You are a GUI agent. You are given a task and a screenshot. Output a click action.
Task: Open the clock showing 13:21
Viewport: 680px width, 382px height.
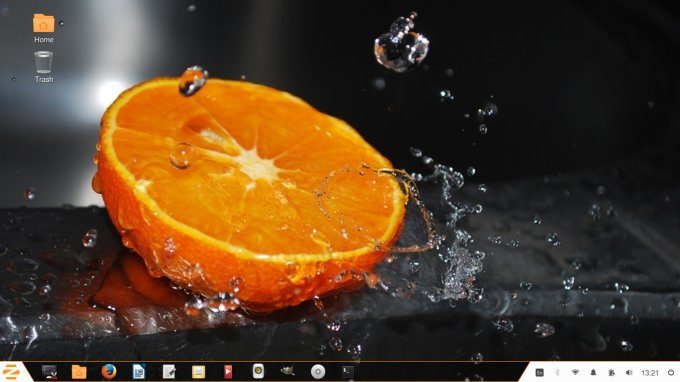point(650,373)
